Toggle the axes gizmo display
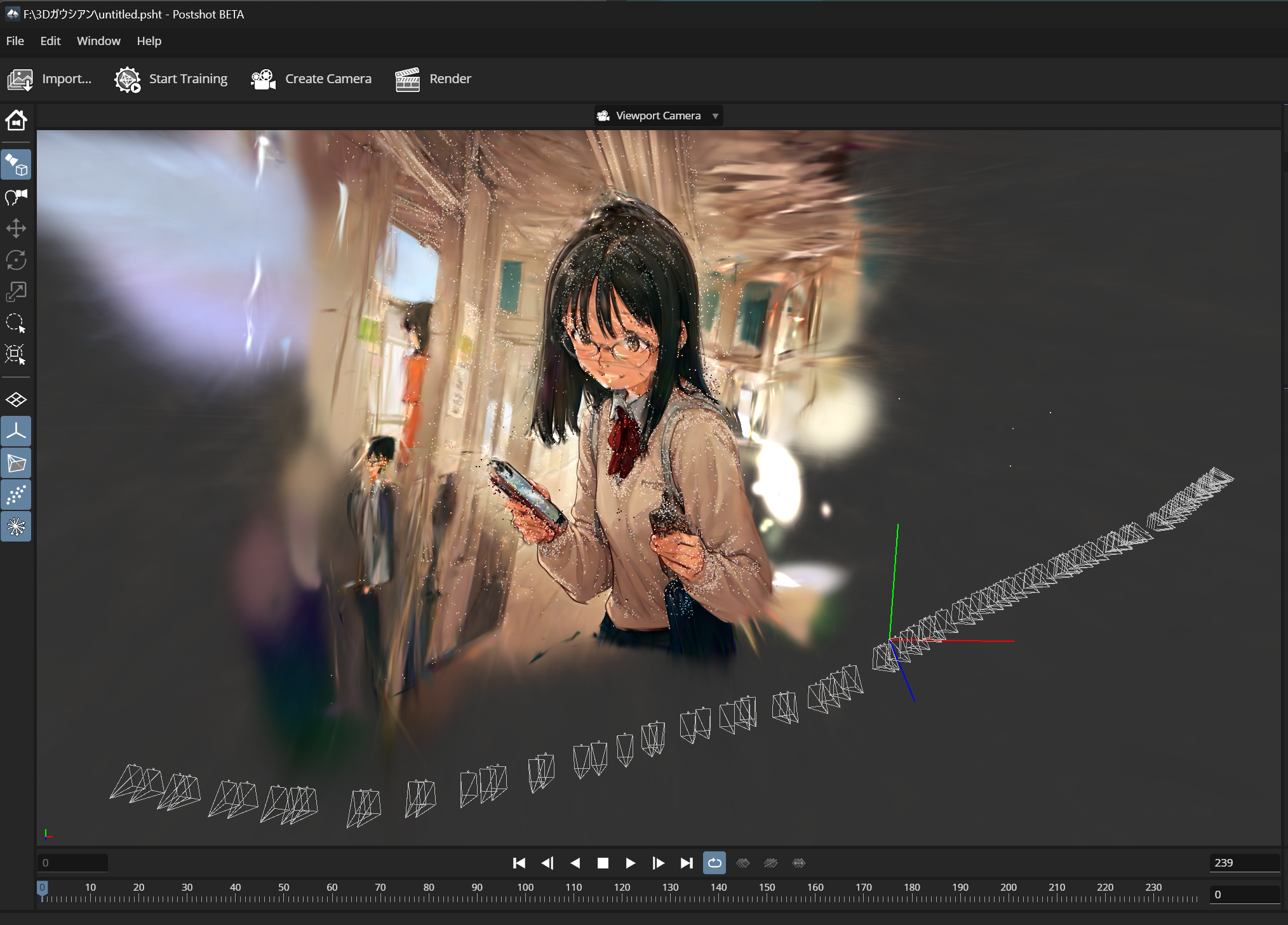This screenshot has width=1288, height=925. click(16, 432)
